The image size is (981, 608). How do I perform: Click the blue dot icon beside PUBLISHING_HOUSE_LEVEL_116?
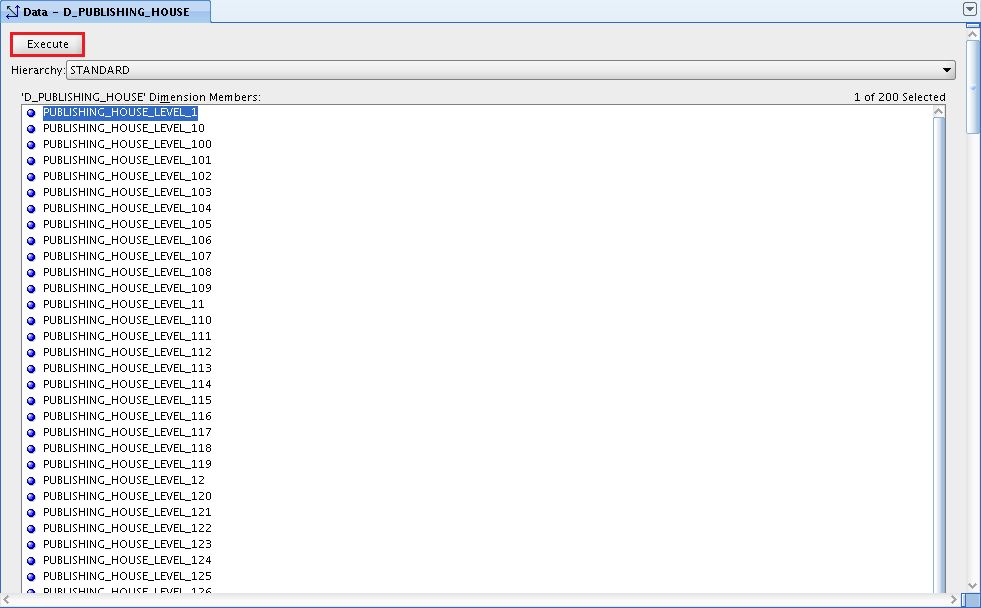pyautogui.click(x=31, y=417)
